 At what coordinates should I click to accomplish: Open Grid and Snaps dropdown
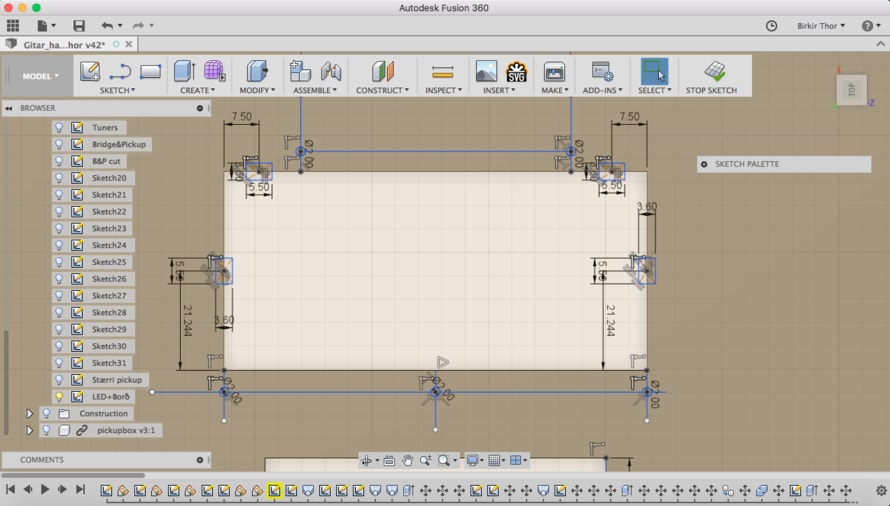pyautogui.click(x=497, y=461)
